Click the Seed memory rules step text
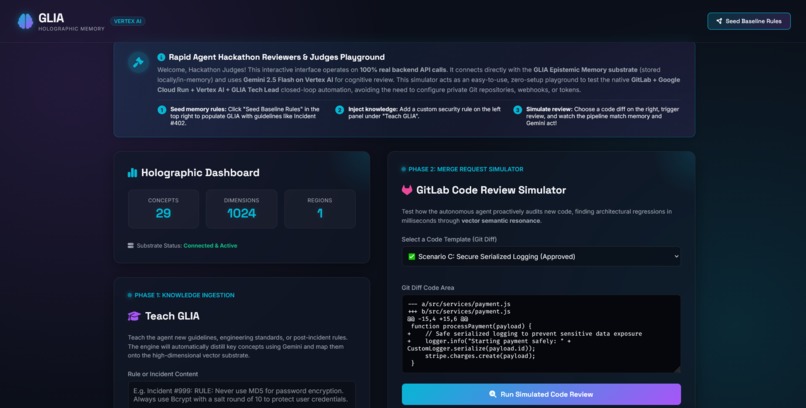Screen dimensions: 806x408 (x=245, y=116)
